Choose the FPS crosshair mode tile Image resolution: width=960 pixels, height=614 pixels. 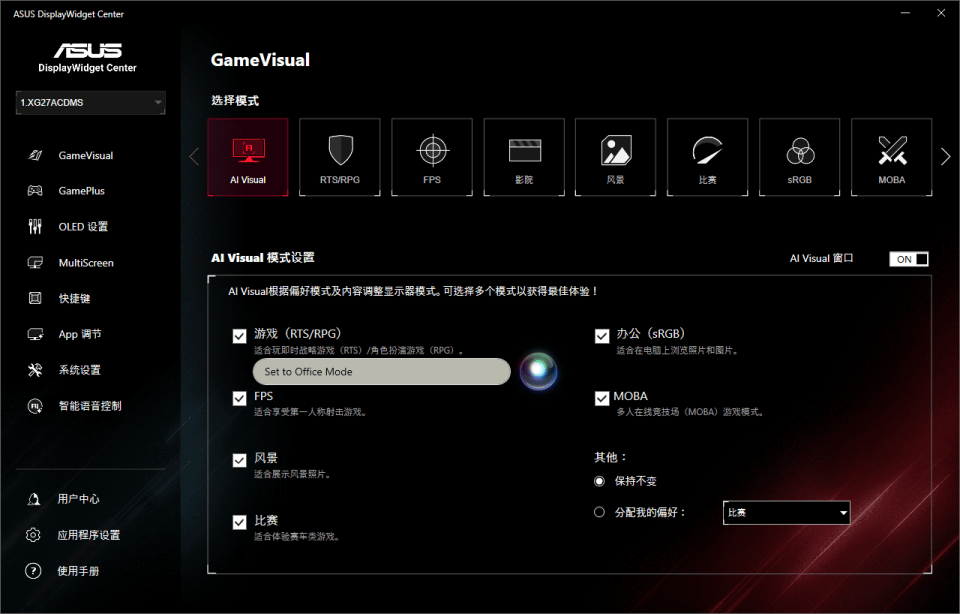432,157
